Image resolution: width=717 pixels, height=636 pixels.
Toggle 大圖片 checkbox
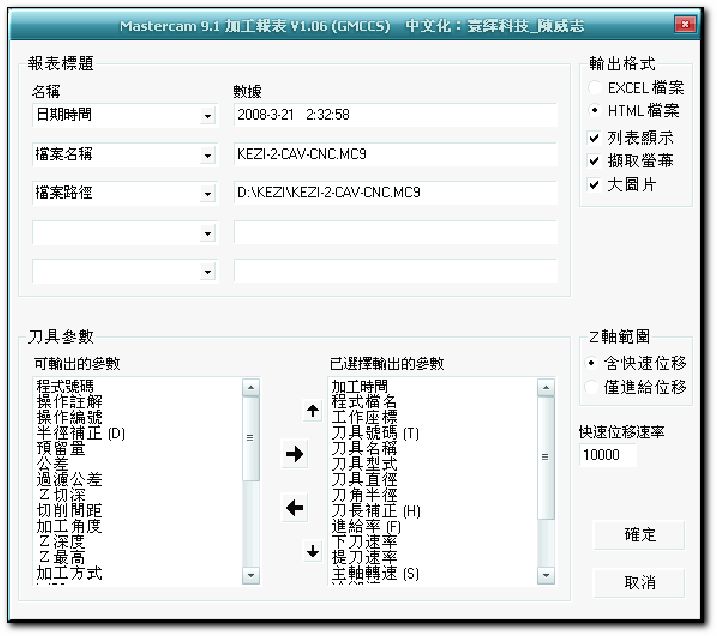pyautogui.click(x=594, y=185)
